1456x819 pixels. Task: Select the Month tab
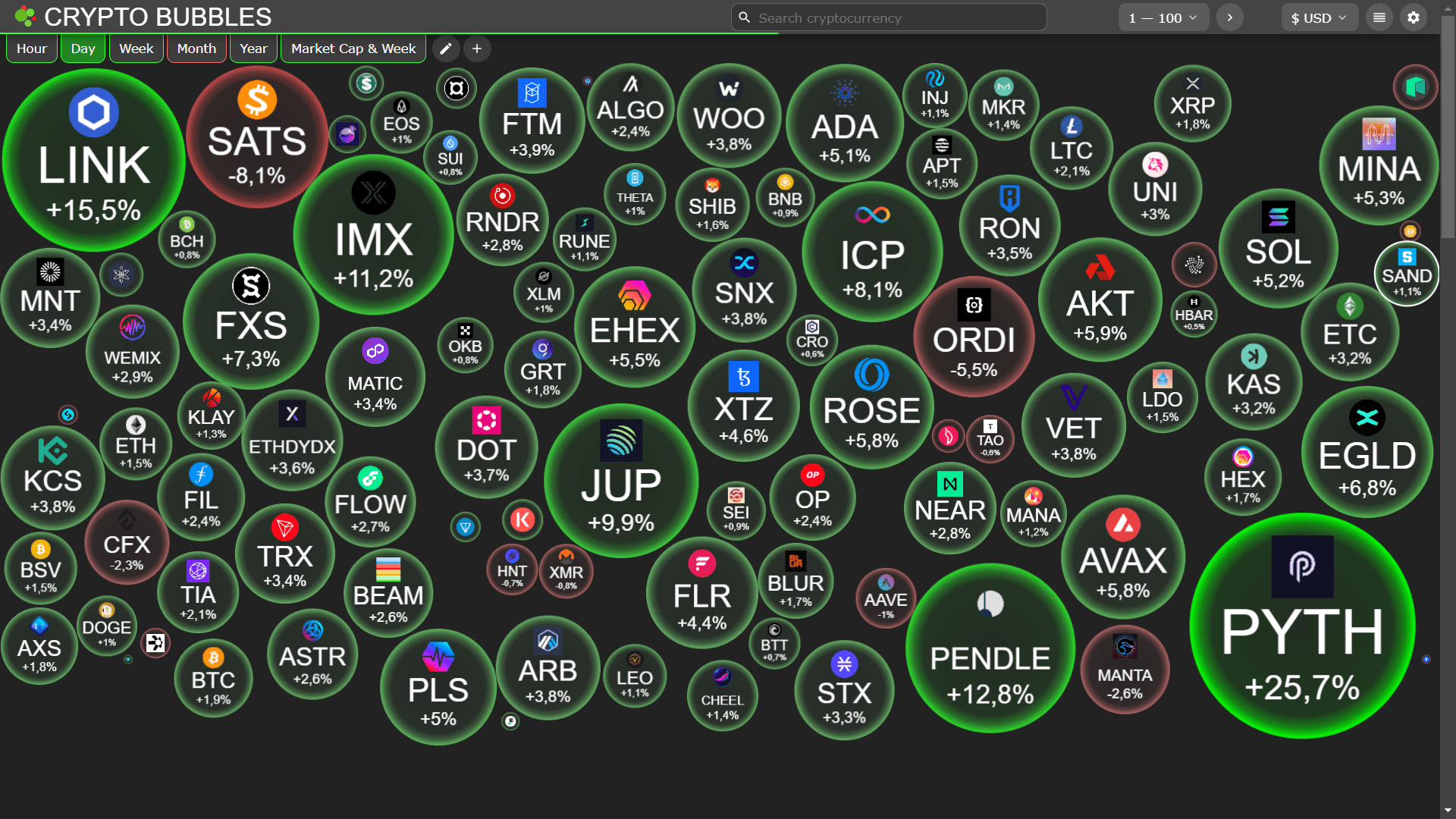[196, 49]
